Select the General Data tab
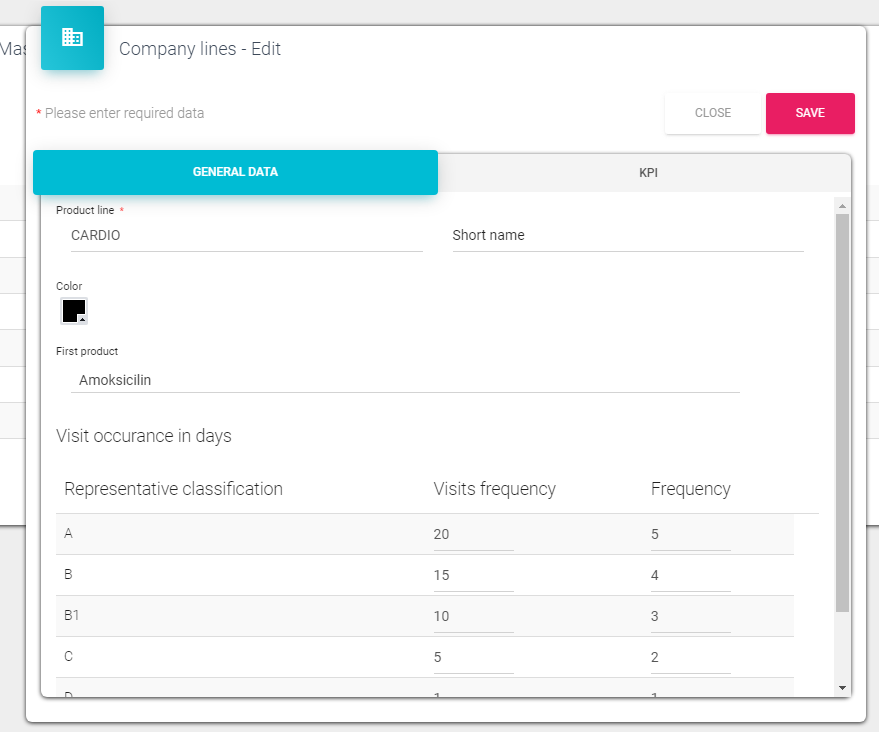Screen dimensions: 879x732 [x=235, y=172]
